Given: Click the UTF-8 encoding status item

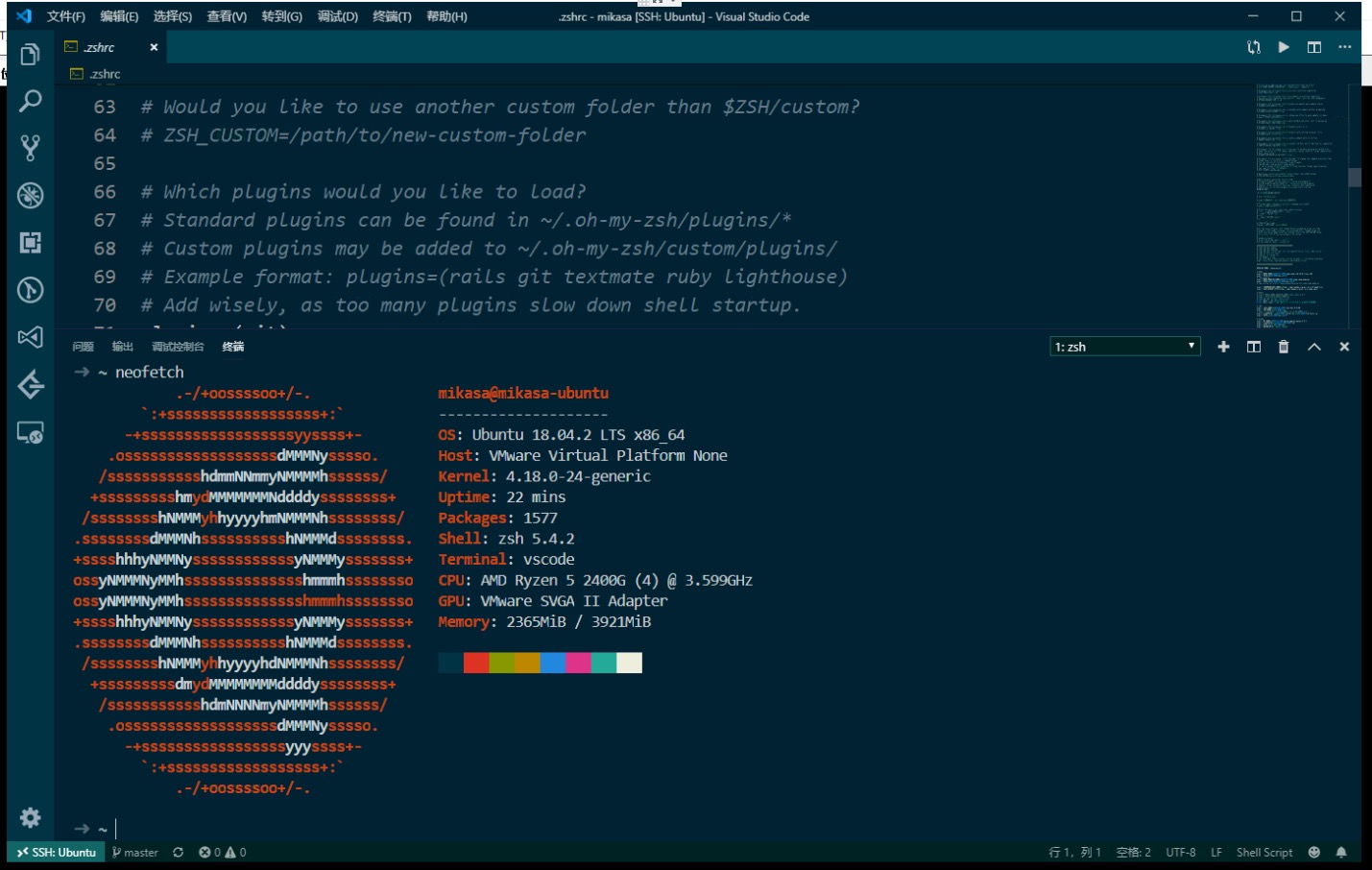Looking at the screenshot, I should [1181, 853].
